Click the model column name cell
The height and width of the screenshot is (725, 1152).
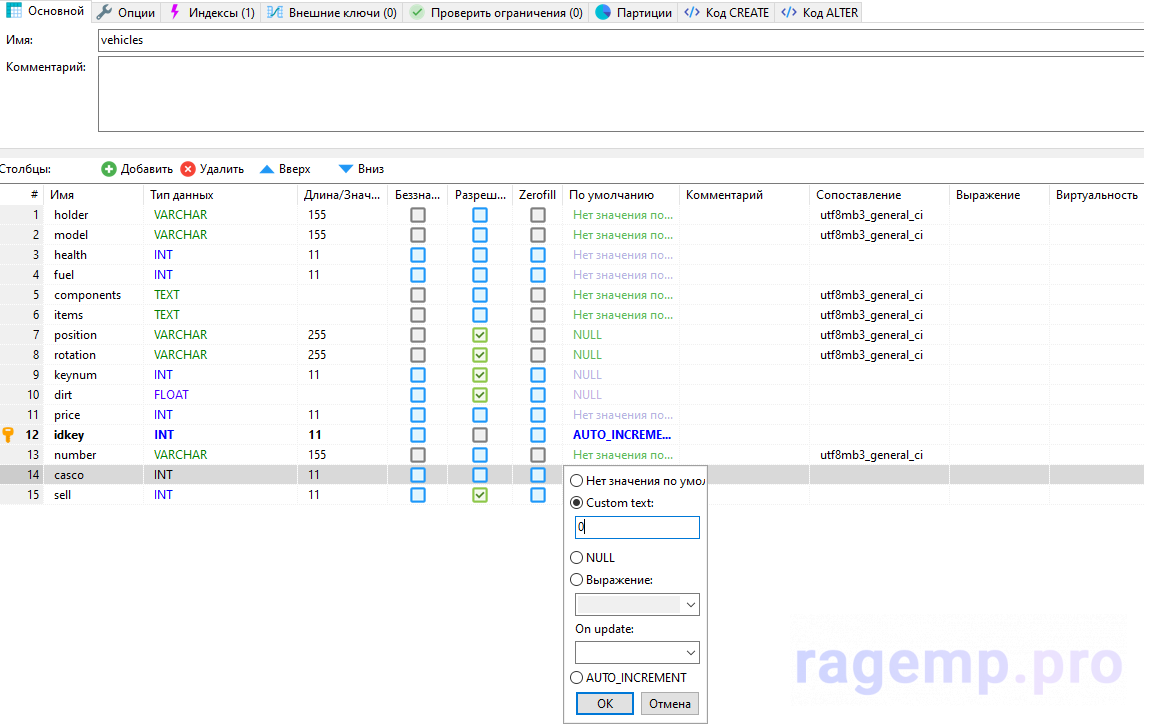click(71, 235)
